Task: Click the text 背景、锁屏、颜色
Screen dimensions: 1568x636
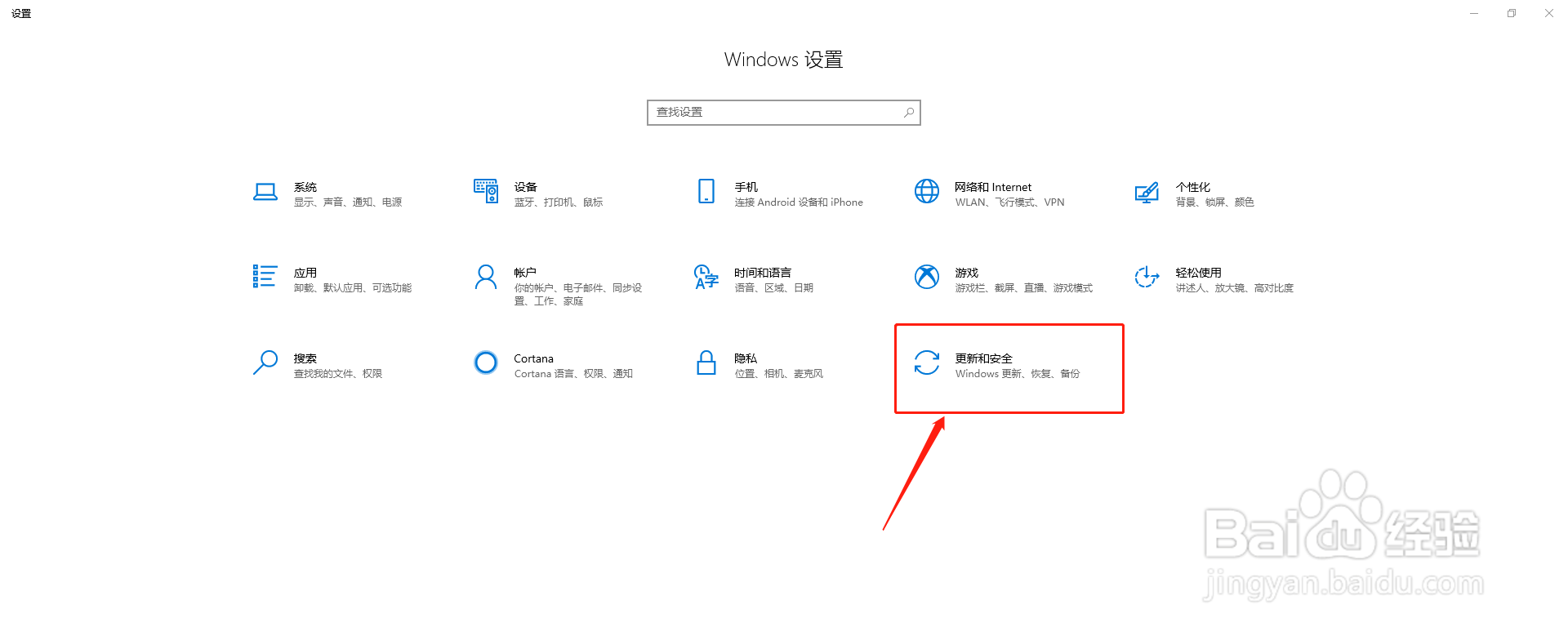Action: click(1215, 202)
